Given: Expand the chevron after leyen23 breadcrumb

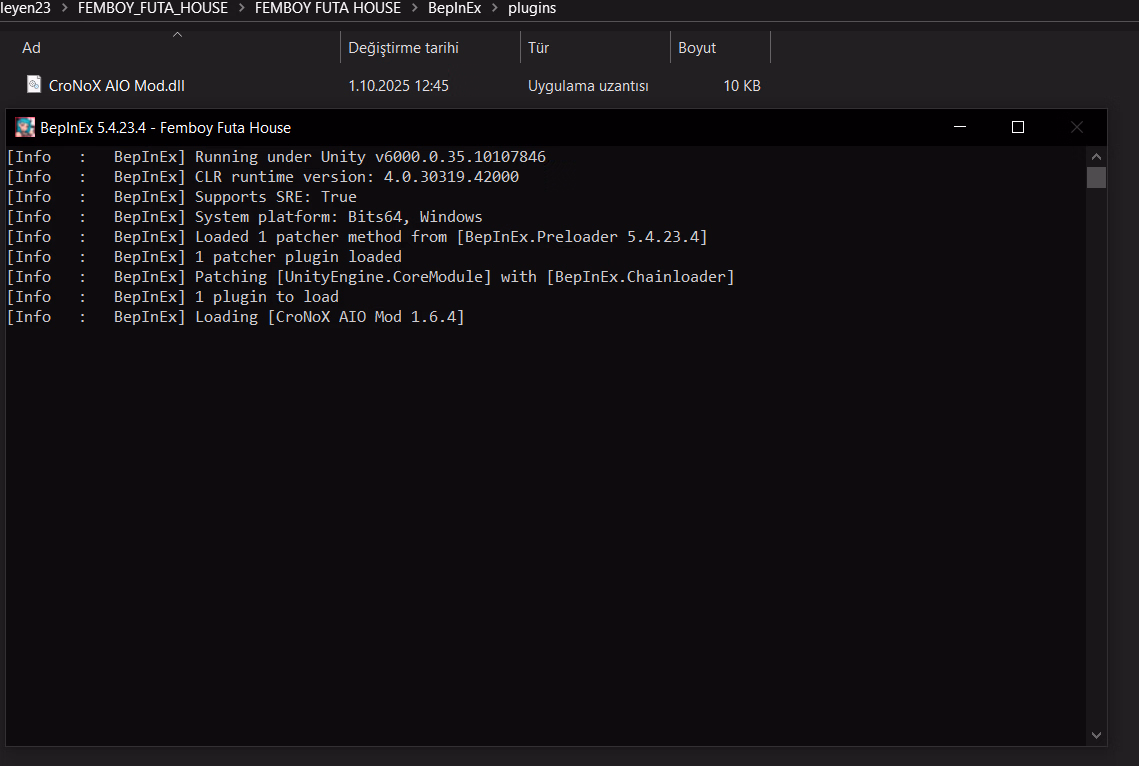Looking at the screenshot, I should (x=63, y=8).
